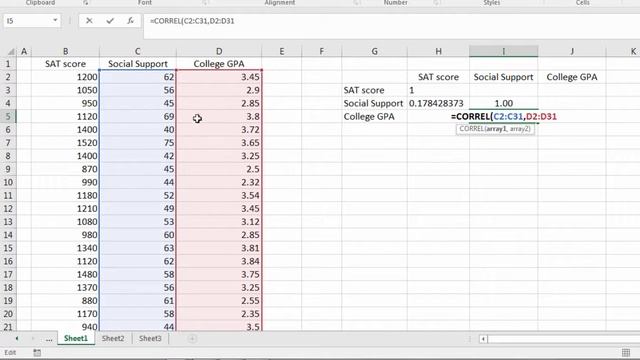The height and width of the screenshot is (360, 640).
Task: Select College GPA value 2.55
Action: point(219,301)
